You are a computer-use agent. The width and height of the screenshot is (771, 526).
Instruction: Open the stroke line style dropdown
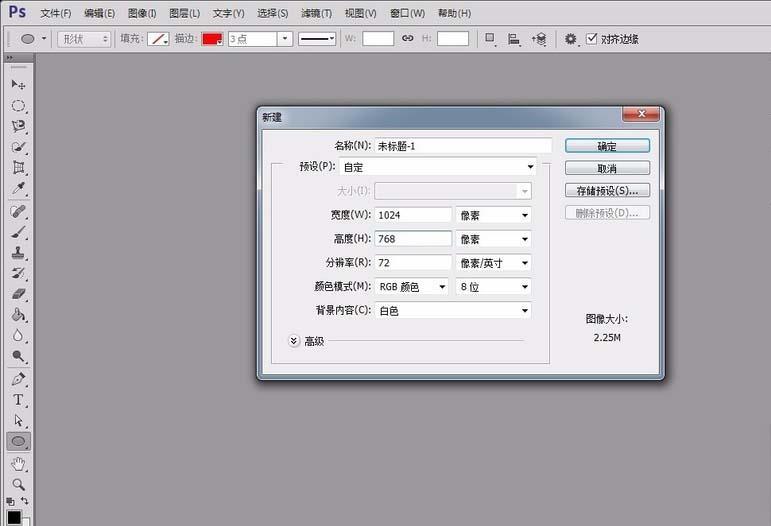[317, 38]
